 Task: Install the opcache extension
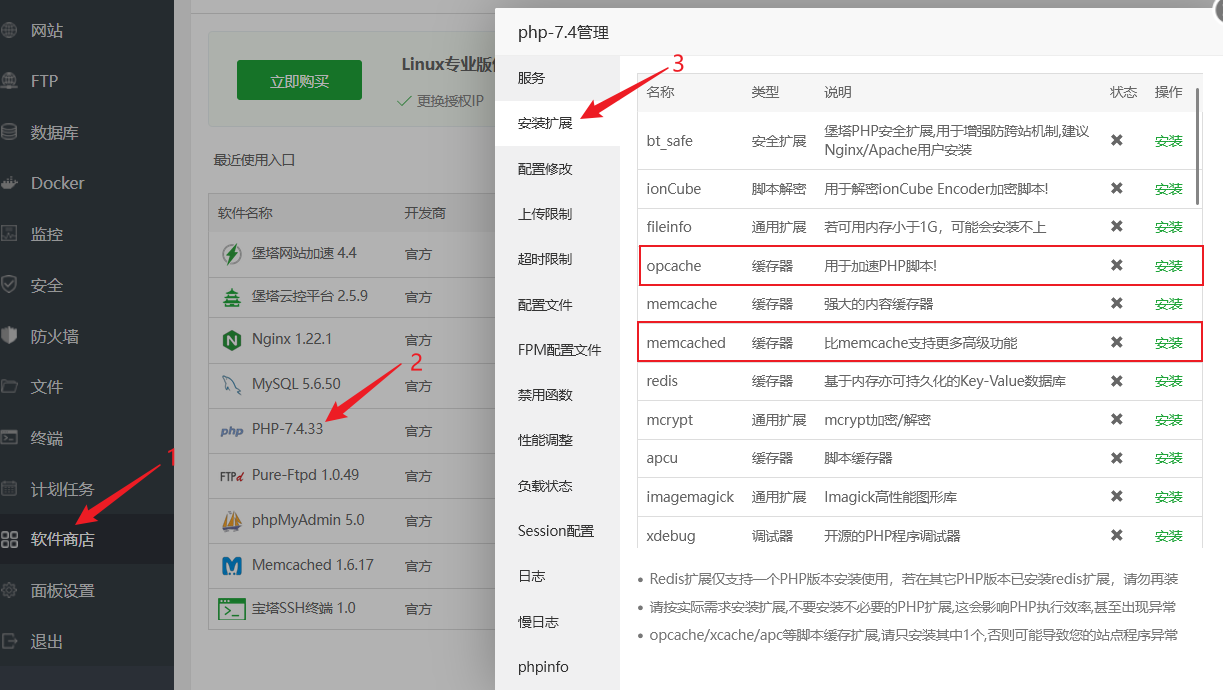click(1168, 266)
